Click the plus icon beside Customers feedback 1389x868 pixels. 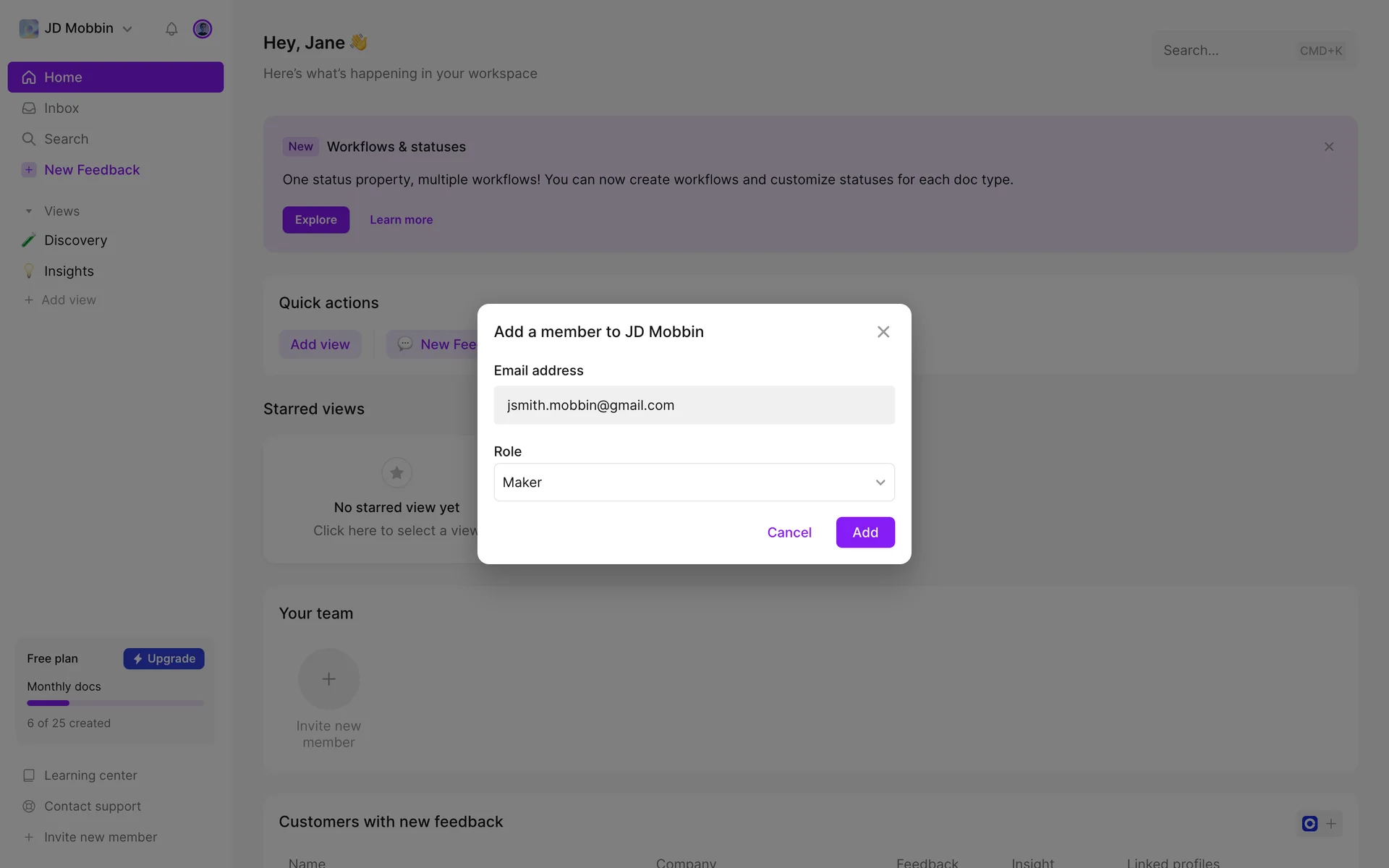pyautogui.click(x=1331, y=824)
